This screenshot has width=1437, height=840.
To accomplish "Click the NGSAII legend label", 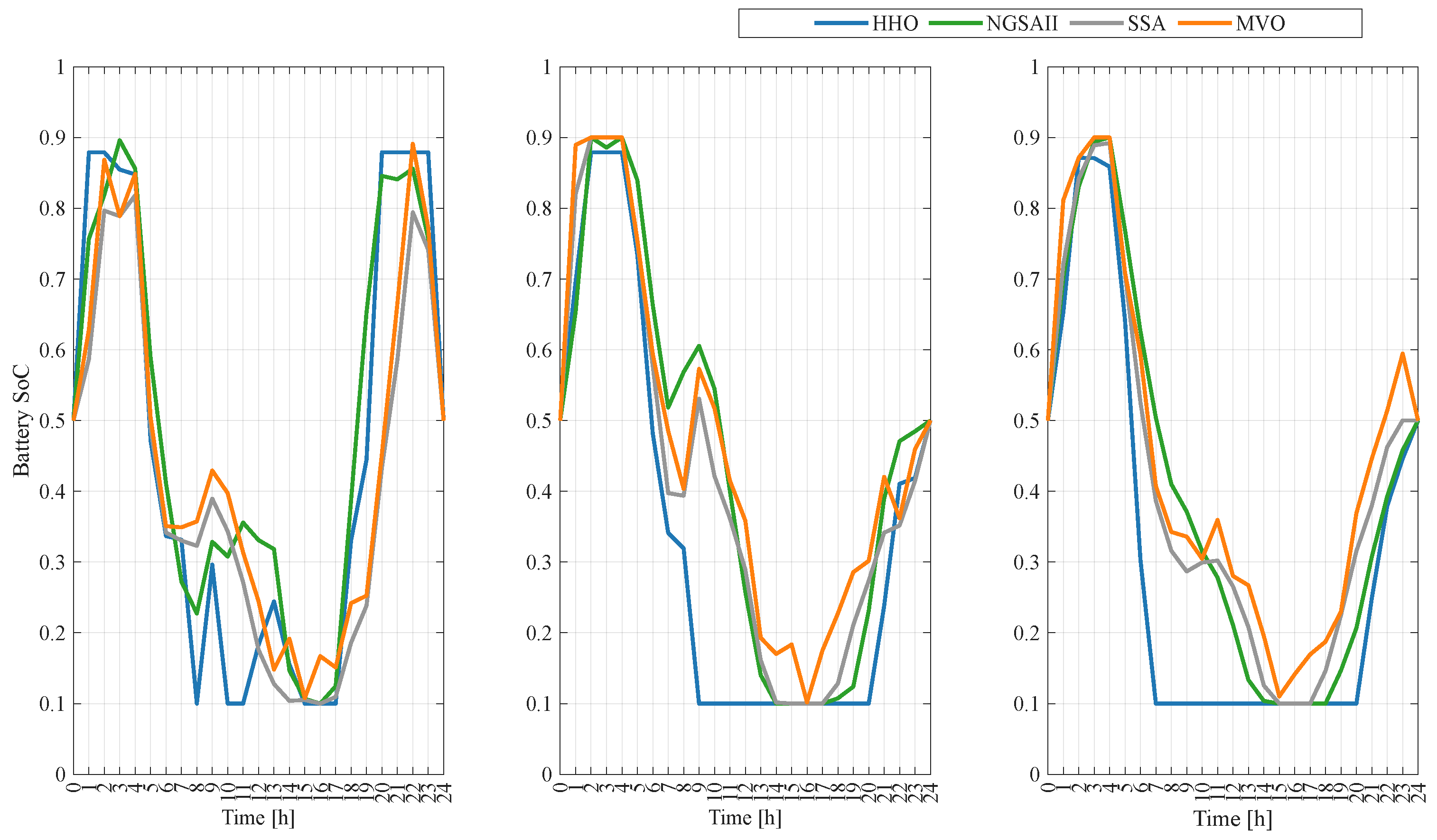I will click(x=1022, y=23).
